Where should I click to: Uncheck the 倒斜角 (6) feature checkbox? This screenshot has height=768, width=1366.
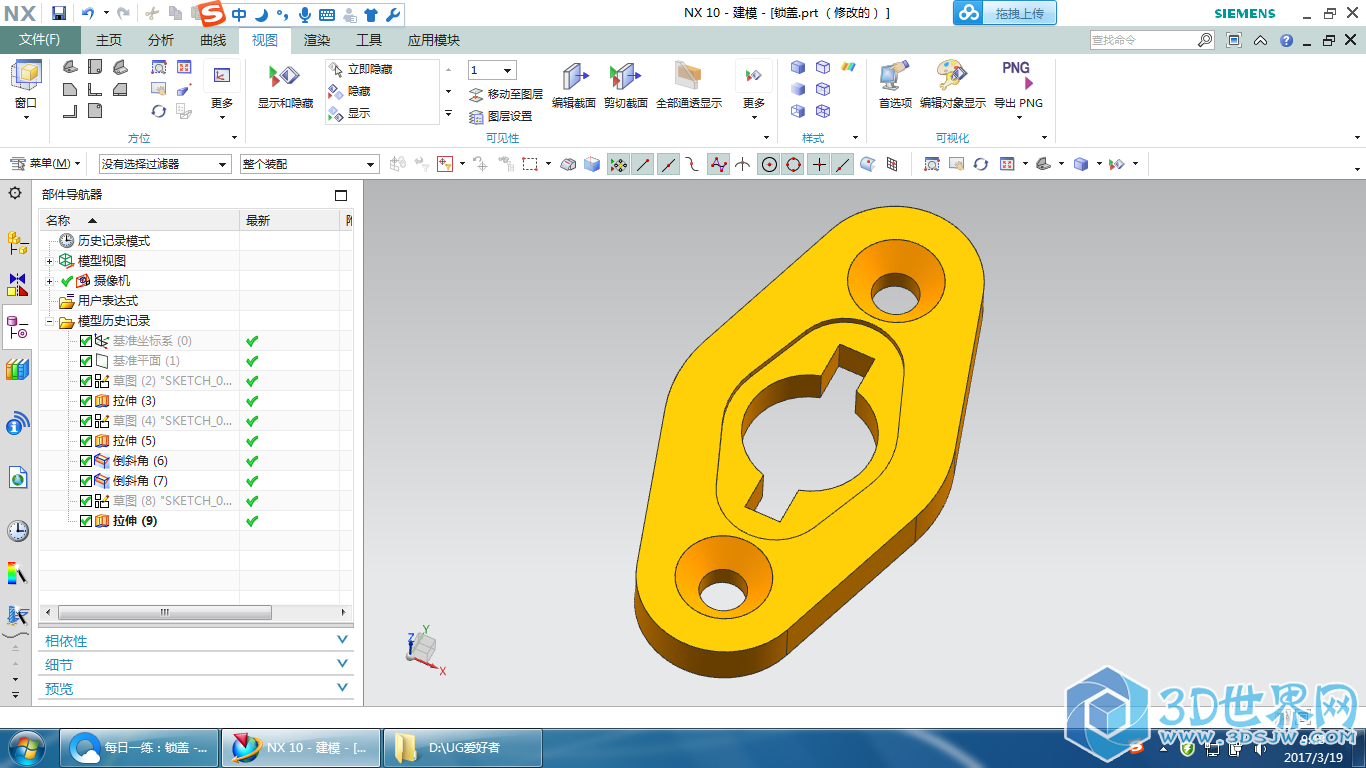85,461
